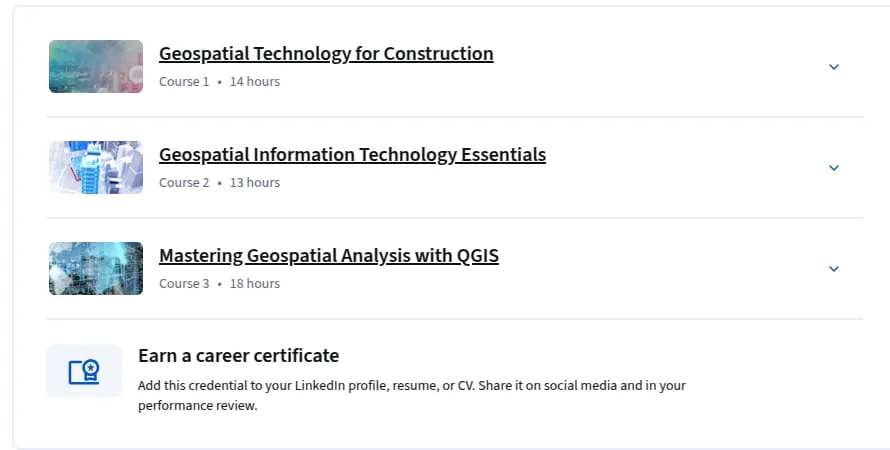Expand the Geospatial Technology for Construction course
The height and width of the screenshot is (450, 890).
[x=833, y=67]
